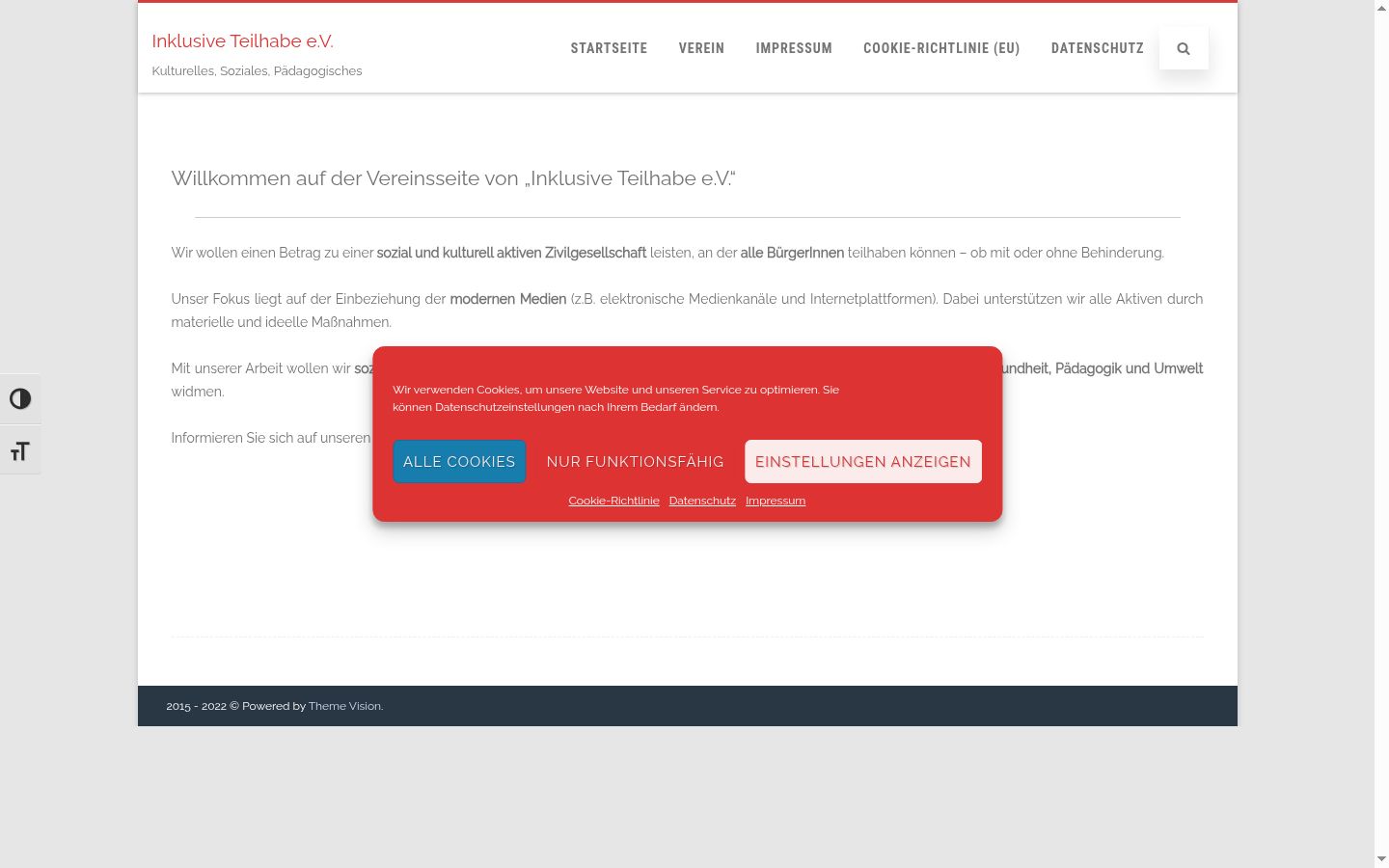Open Impressum link in the cookie banner
The image size is (1389, 868).
point(776,501)
